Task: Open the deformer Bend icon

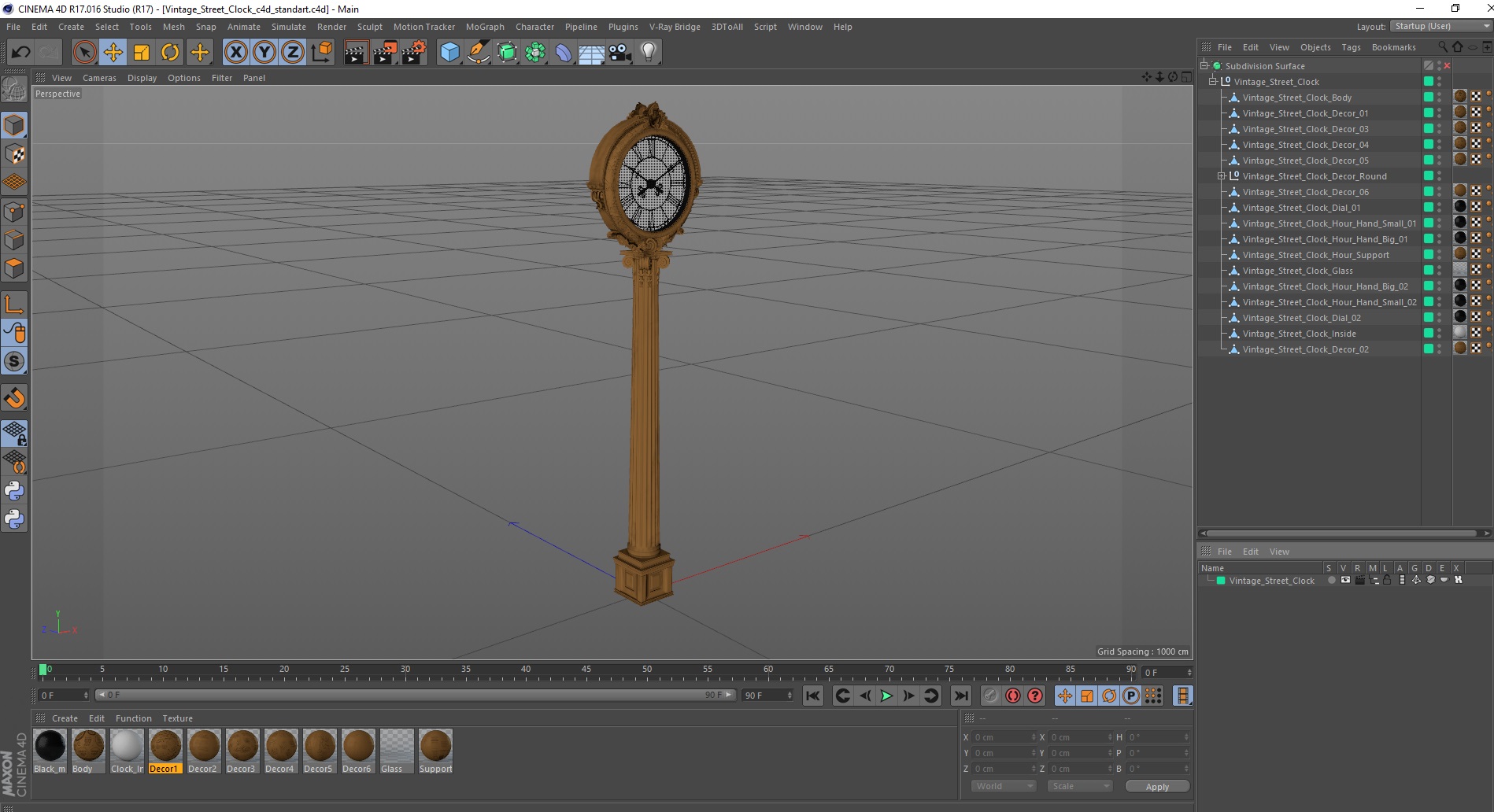Action: (x=564, y=53)
